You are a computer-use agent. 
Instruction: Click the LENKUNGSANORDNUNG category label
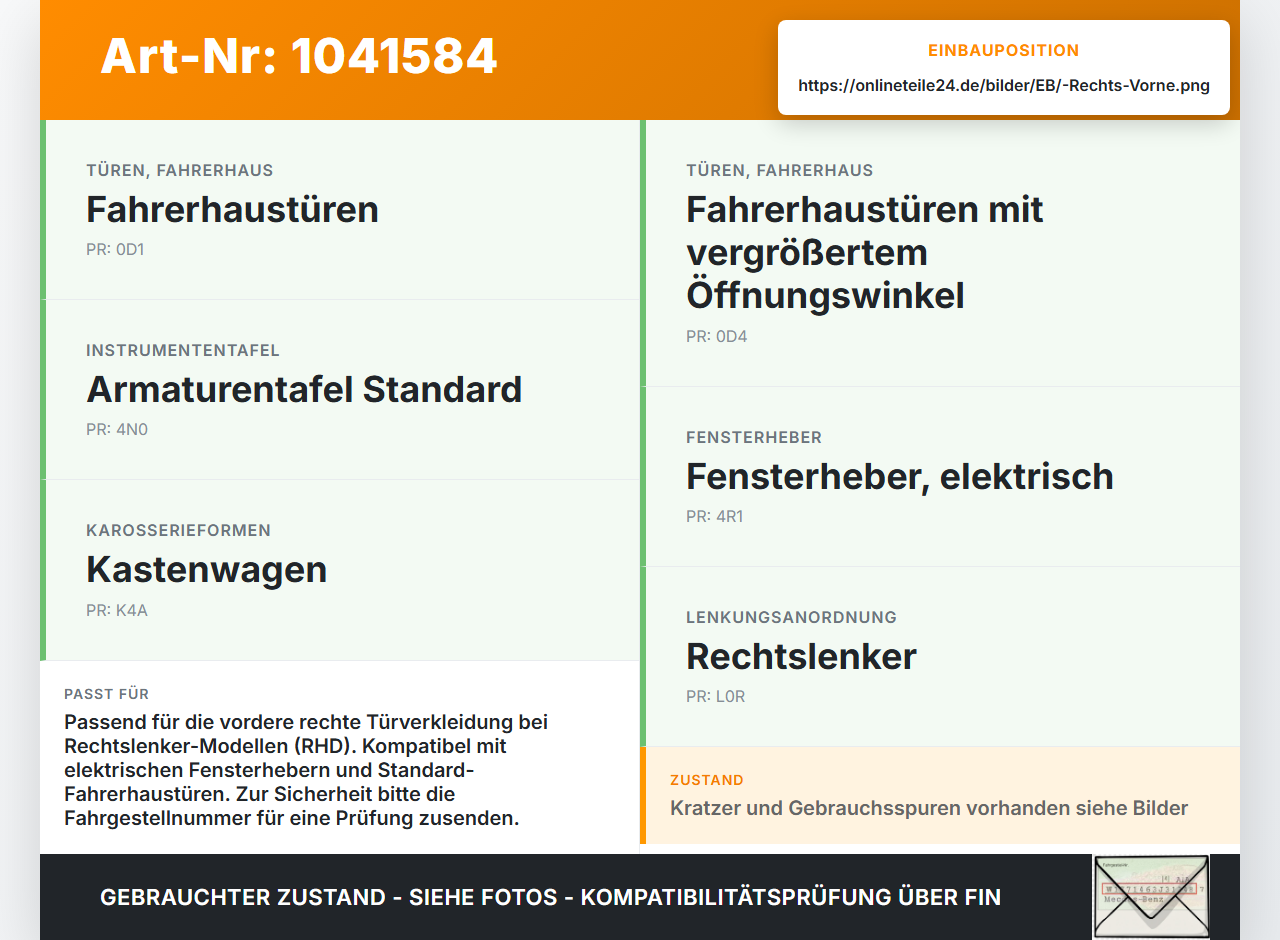coord(791,617)
